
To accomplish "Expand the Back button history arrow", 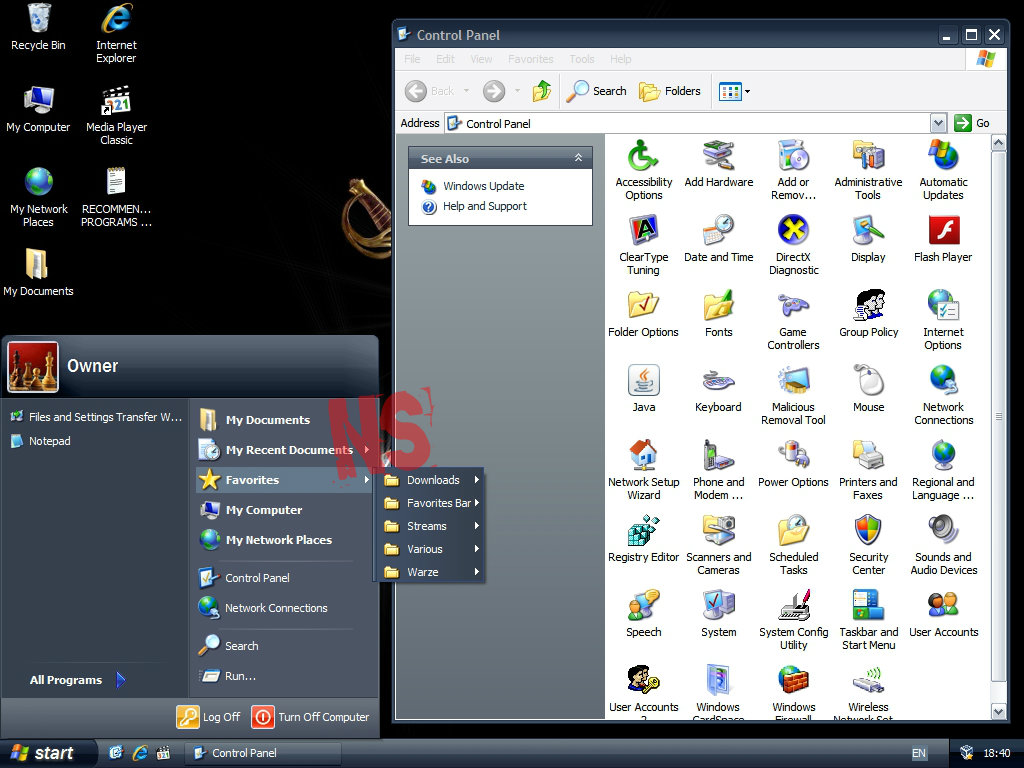I will 466,91.
